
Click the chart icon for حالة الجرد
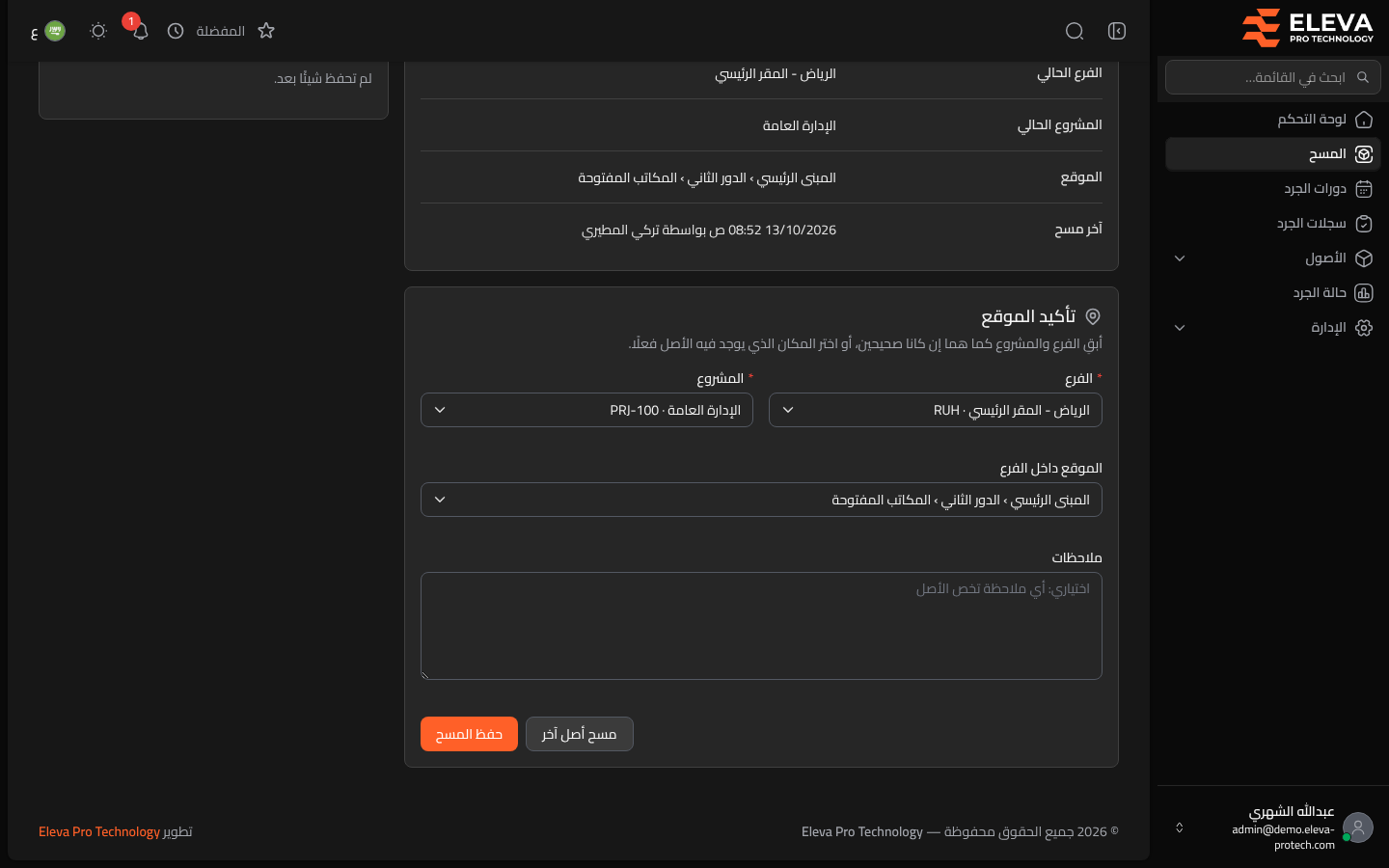pyautogui.click(x=1364, y=293)
